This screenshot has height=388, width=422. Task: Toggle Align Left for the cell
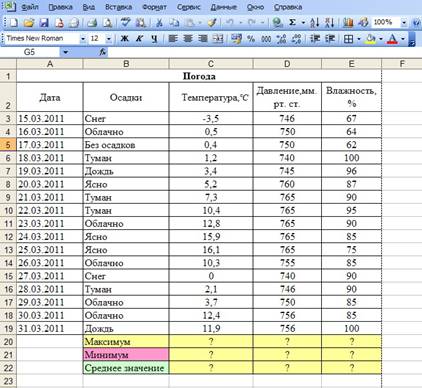tap(173, 39)
